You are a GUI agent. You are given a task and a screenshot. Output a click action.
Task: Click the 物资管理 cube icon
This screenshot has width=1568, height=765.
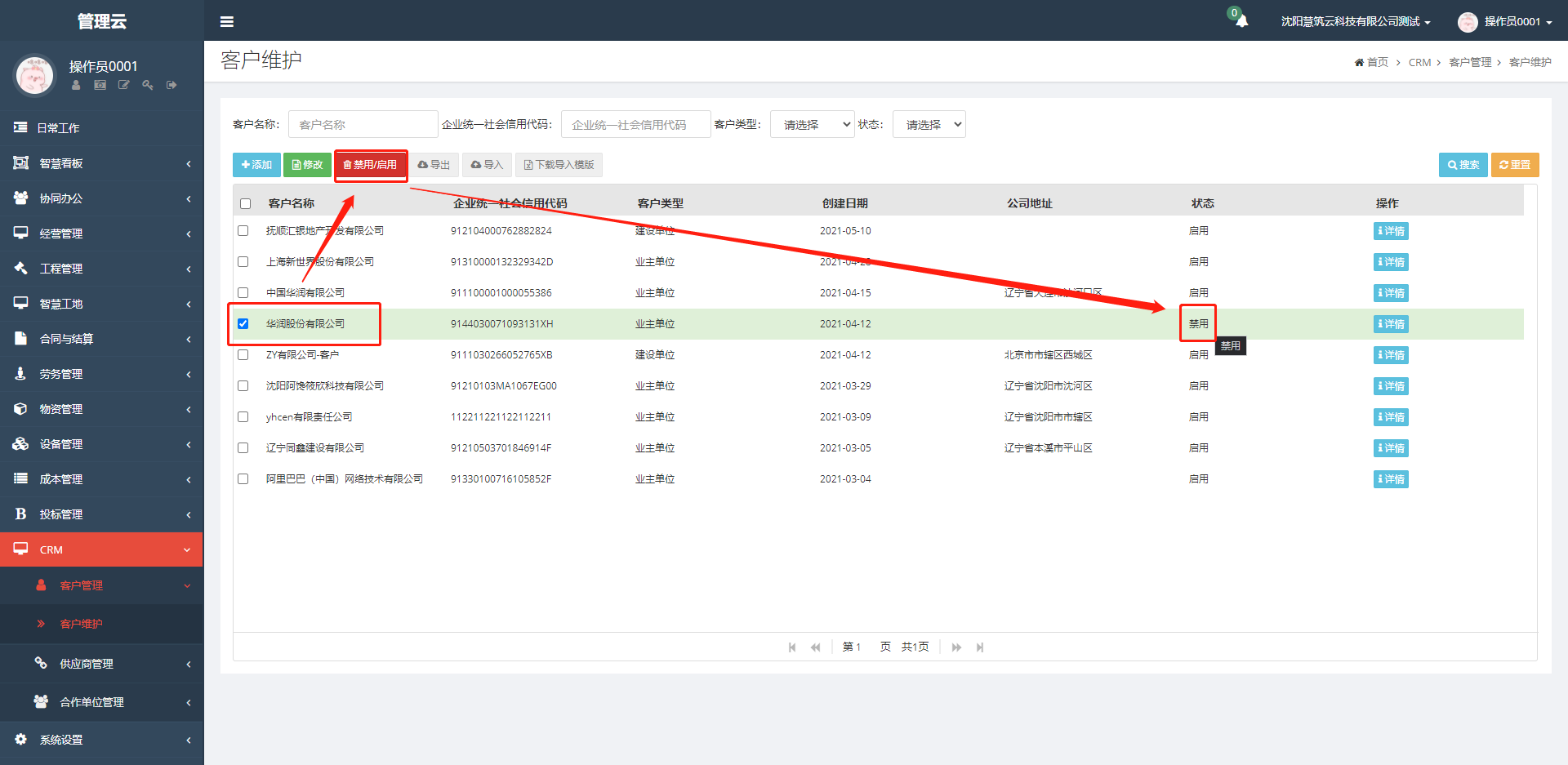(20, 408)
